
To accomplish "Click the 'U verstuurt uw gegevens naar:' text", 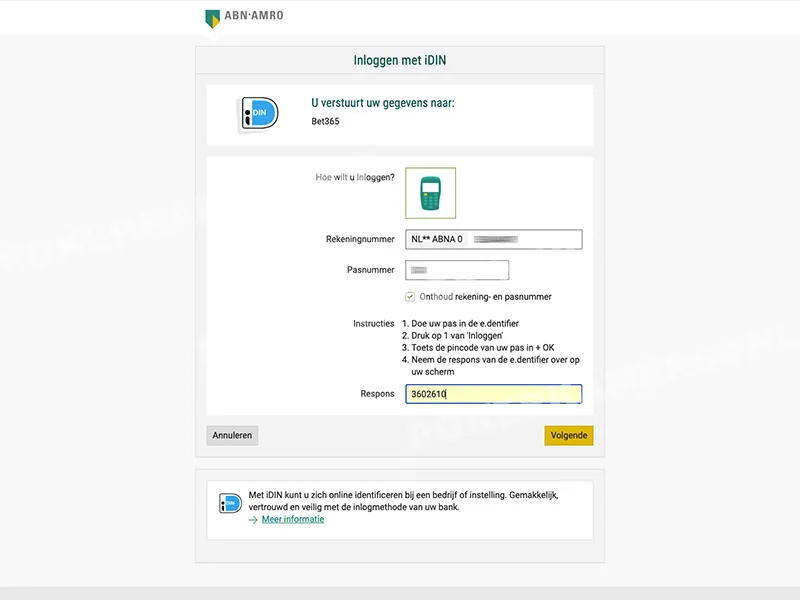I will 383,103.
